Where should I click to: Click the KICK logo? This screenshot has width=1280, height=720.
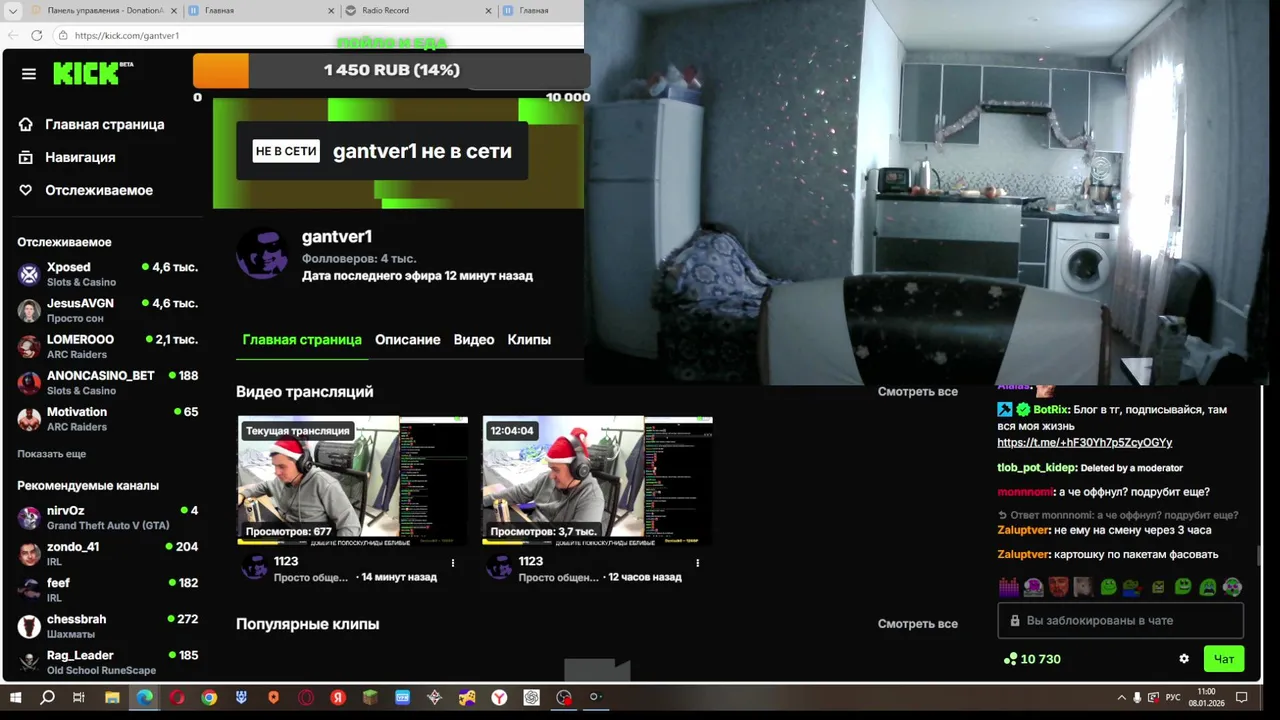point(92,73)
